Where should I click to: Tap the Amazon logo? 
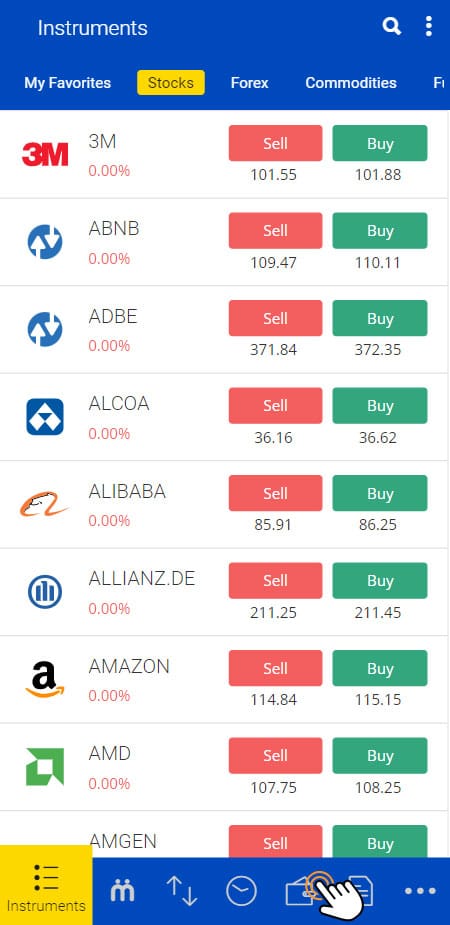(x=45, y=680)
